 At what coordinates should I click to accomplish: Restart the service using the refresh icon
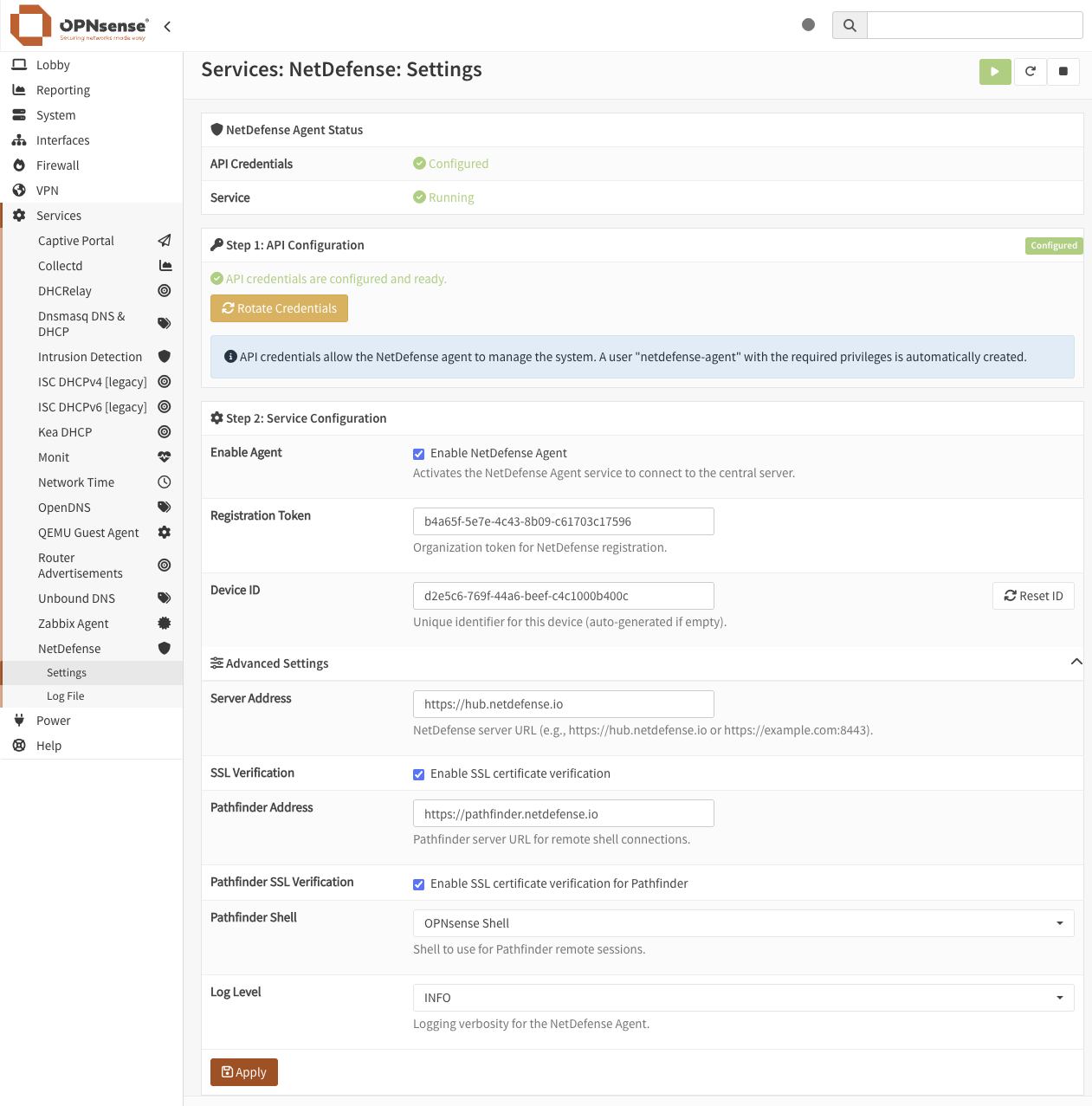(1030, 72)
